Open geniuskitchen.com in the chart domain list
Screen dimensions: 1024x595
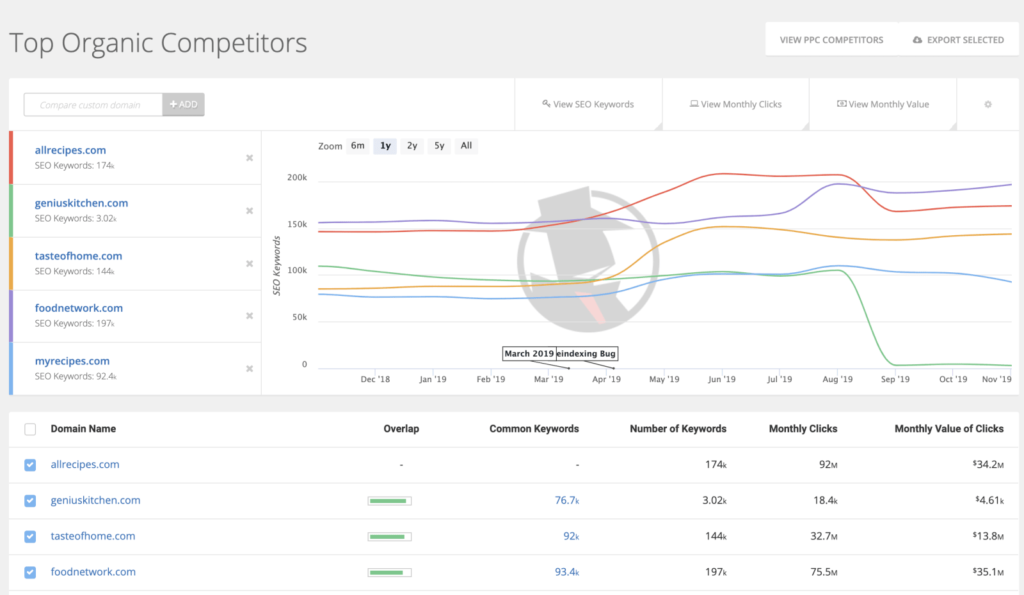click(x=82, y=203)
